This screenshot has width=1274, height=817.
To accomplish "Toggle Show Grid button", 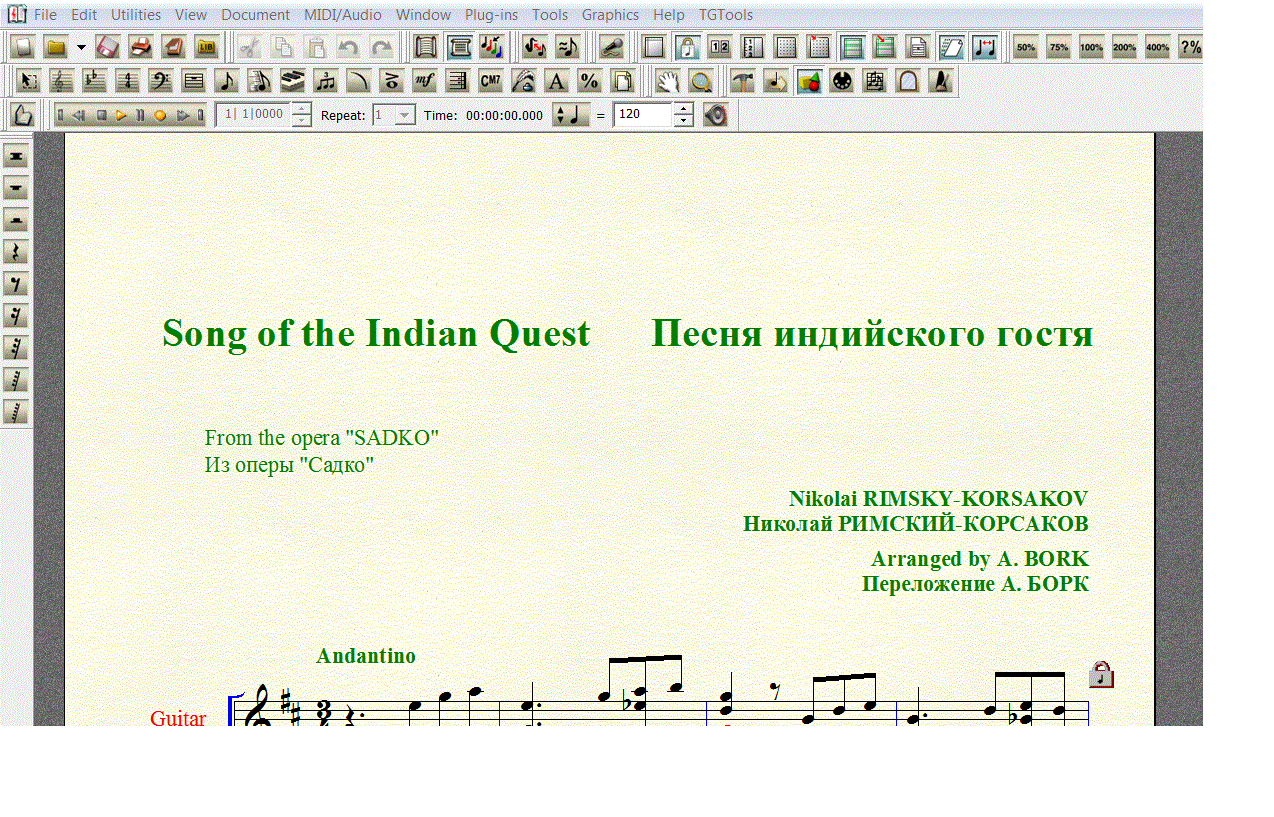I will pyautogui.click(x=785, y=47).
